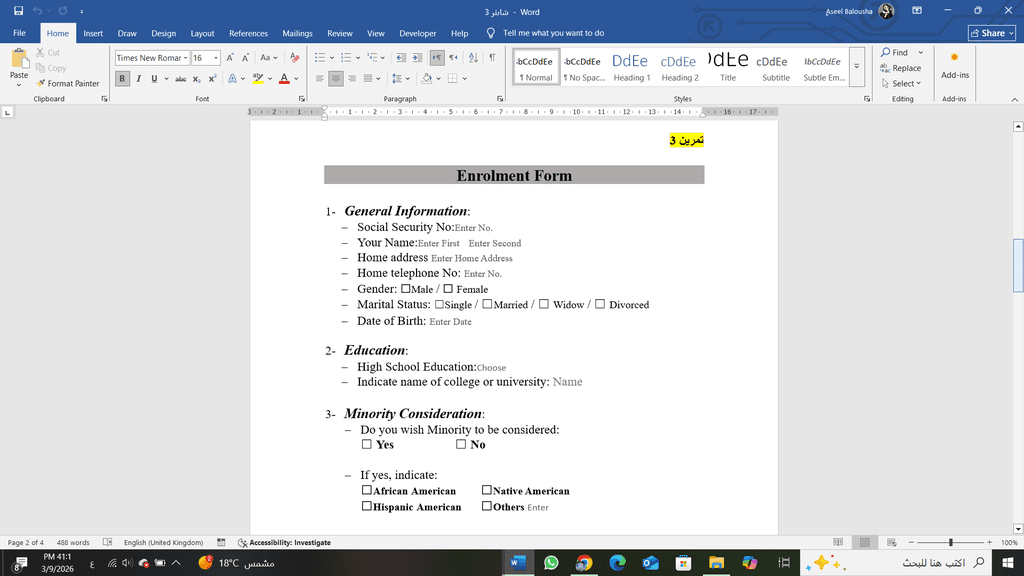
Task: Click the Tell me what you want to do box
Action: click(x=553, y=33)
